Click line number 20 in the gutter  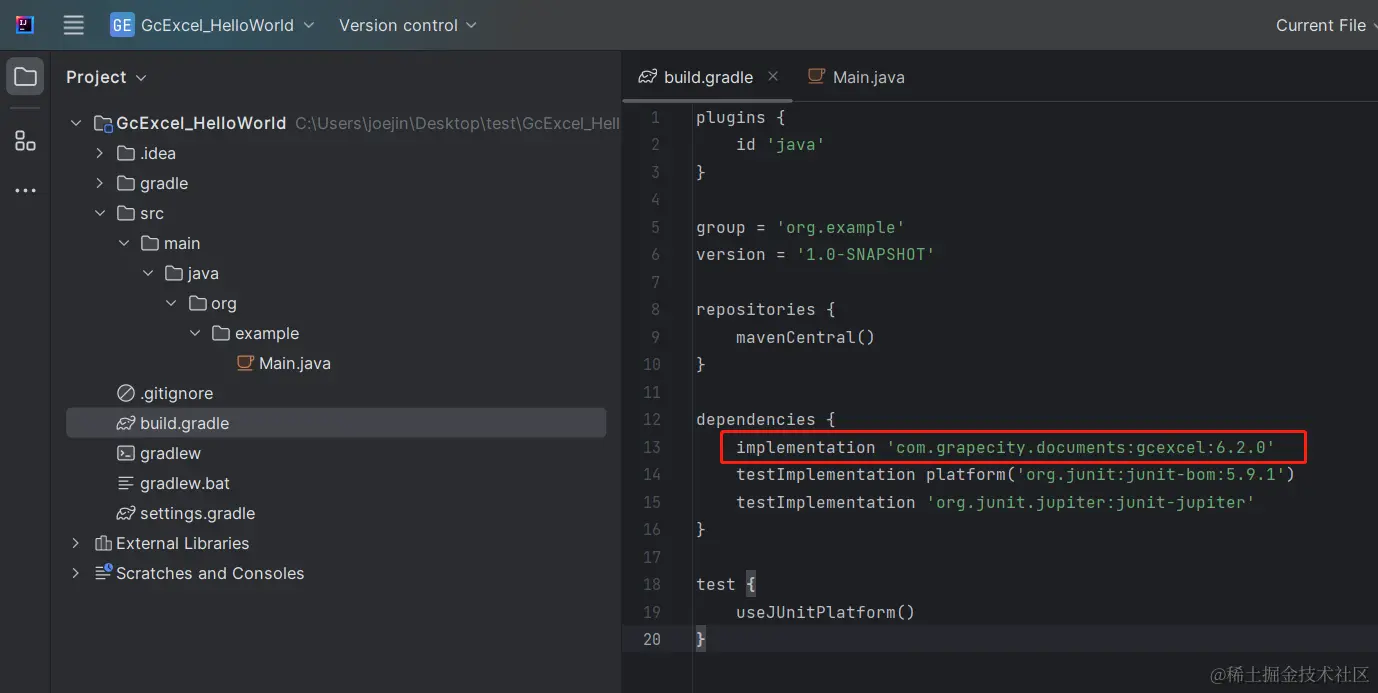point(651,639)
